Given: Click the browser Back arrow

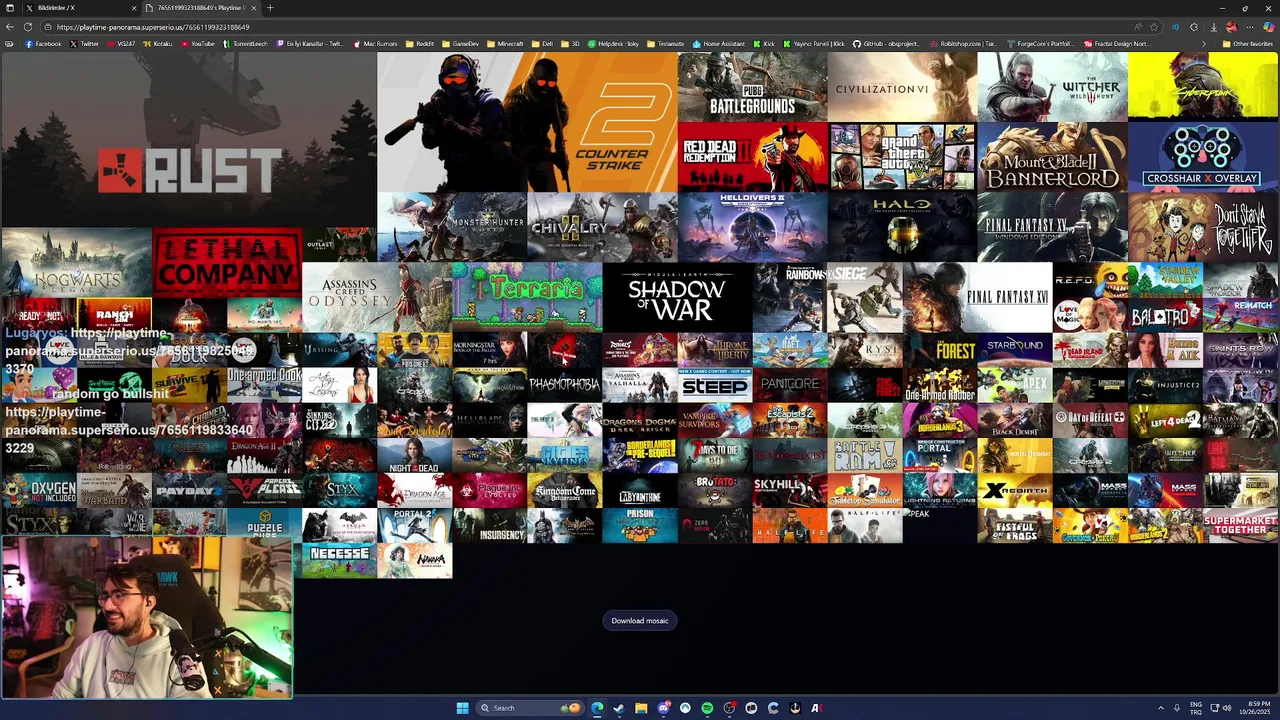Looking at the screenshot, I should [x=9, y=27].
